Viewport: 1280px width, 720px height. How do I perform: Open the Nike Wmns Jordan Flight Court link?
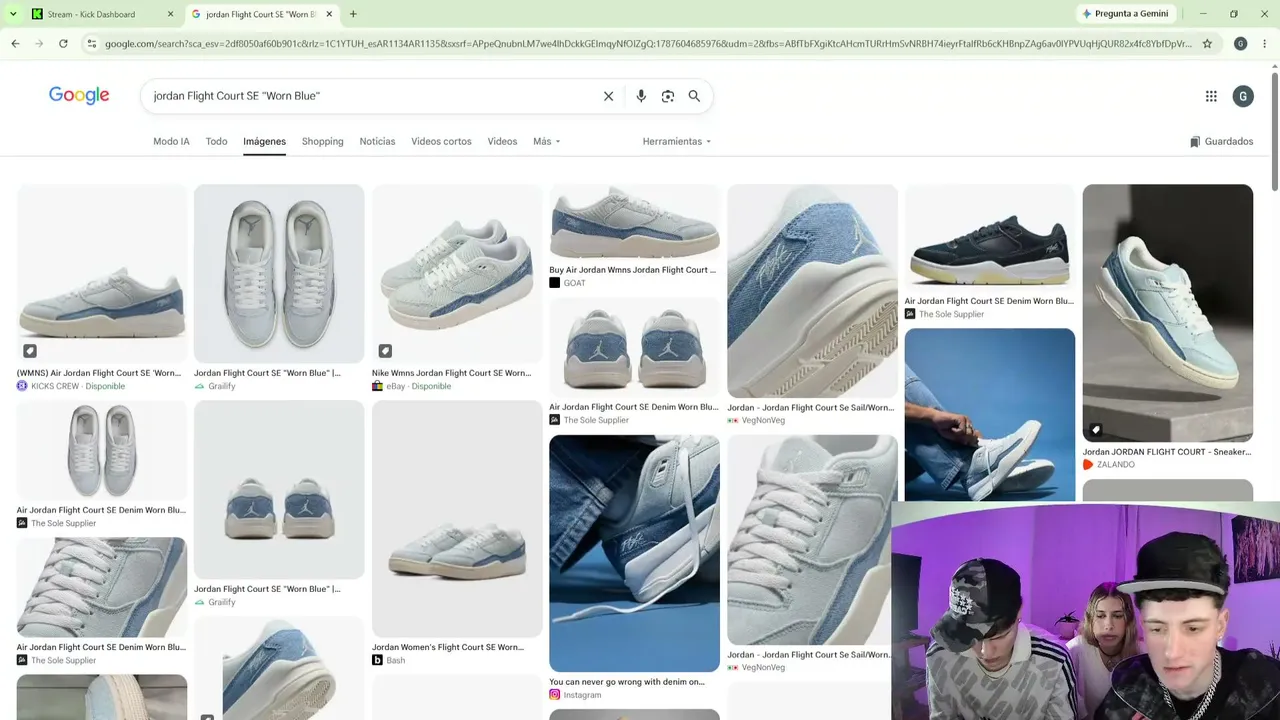[452, 373]
